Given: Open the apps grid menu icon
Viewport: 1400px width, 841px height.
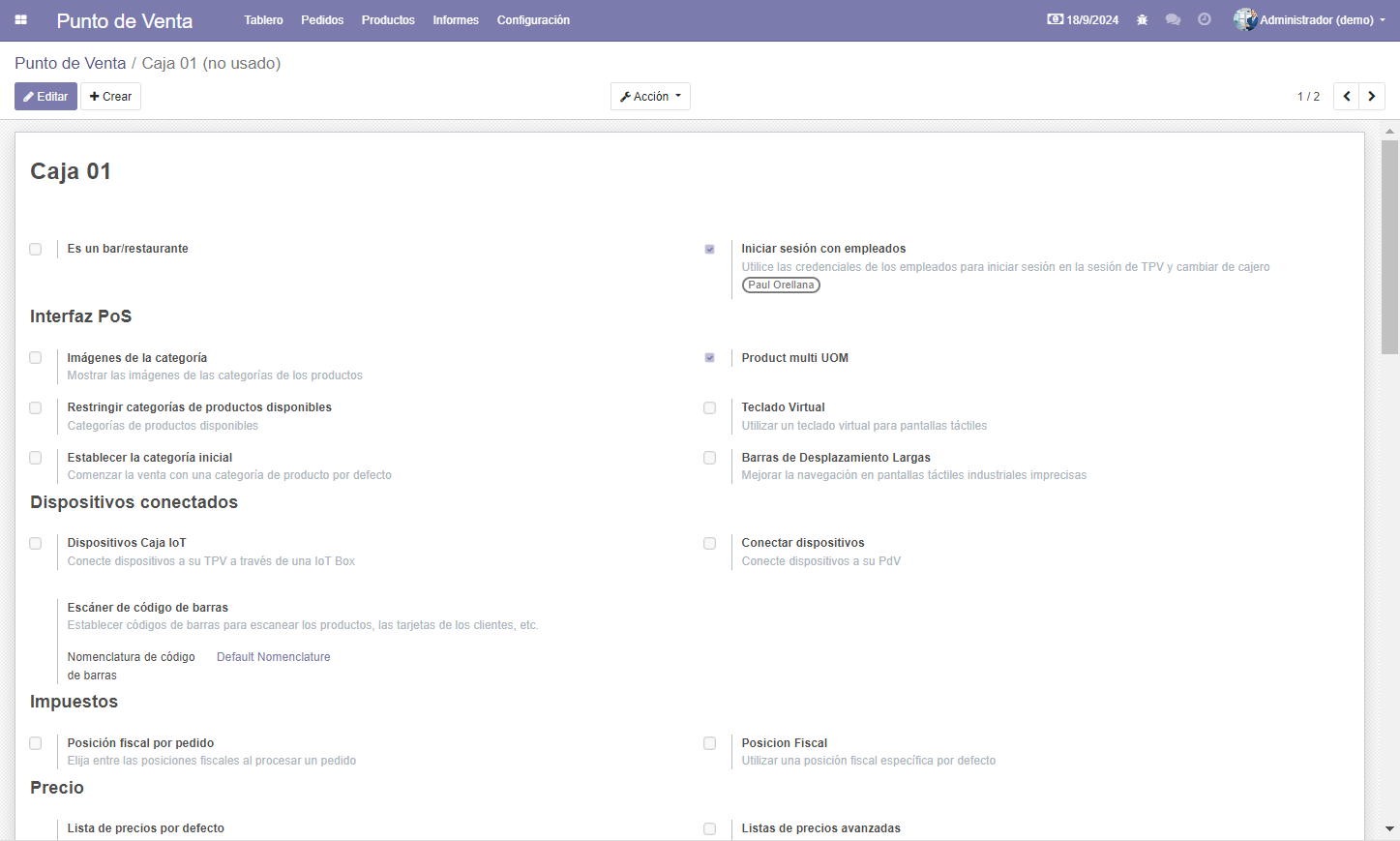Looking at the screenshot, I should (x=21, y=20).
